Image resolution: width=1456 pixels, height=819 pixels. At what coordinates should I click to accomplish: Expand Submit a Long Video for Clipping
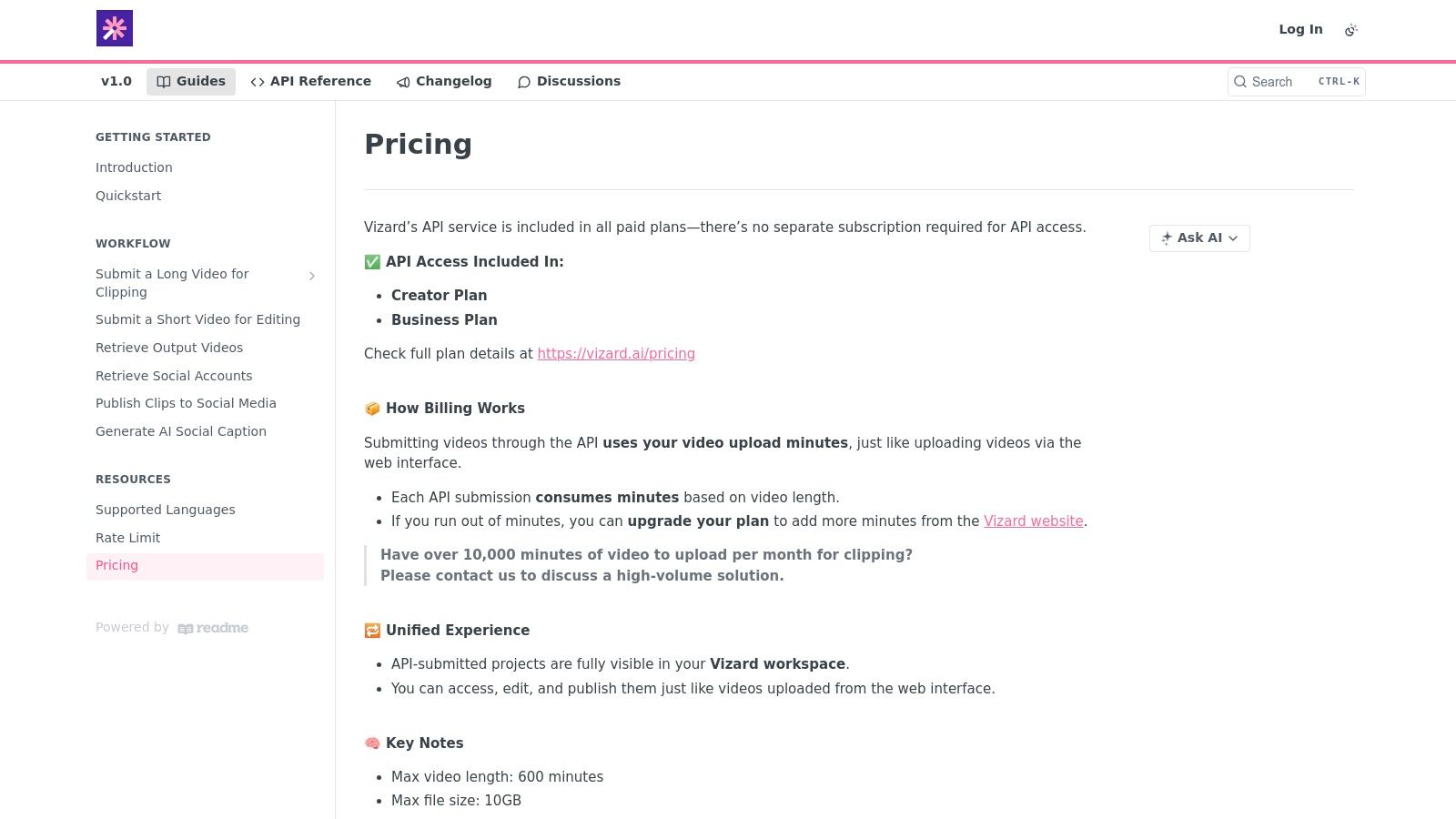[312, 276]
